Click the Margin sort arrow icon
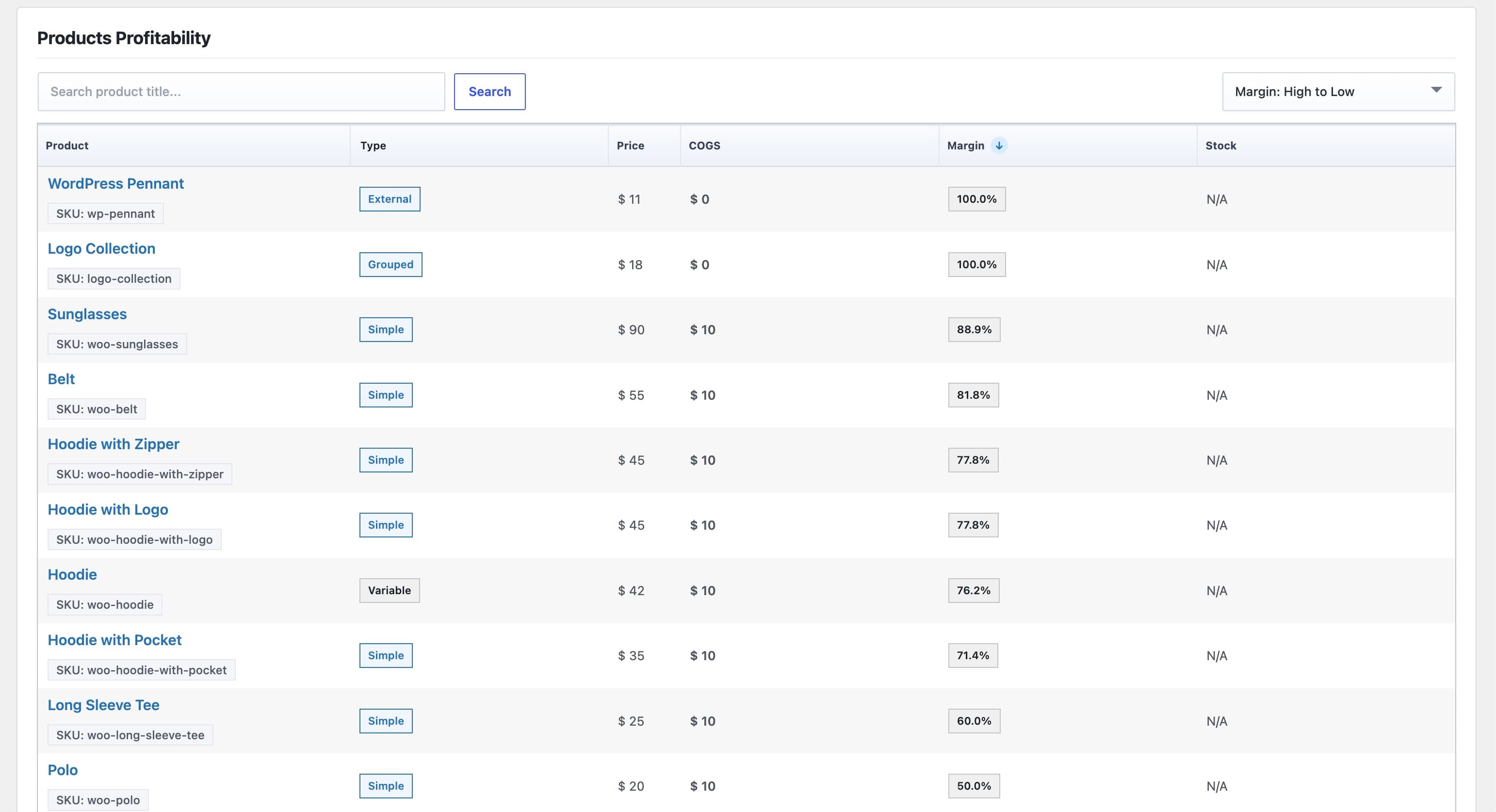The width and height of the screenshot is (1496, 812). [x=998, y=146]
